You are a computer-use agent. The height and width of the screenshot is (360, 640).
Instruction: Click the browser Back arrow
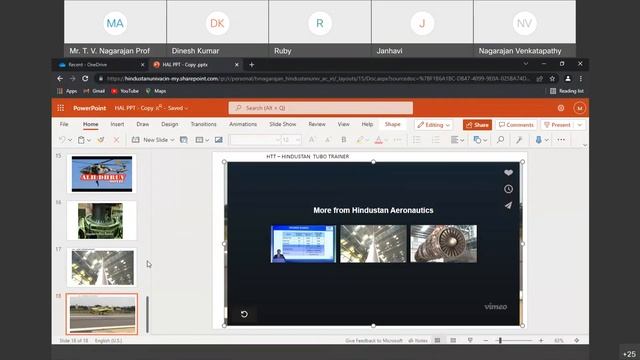click(x=60, y=78)
